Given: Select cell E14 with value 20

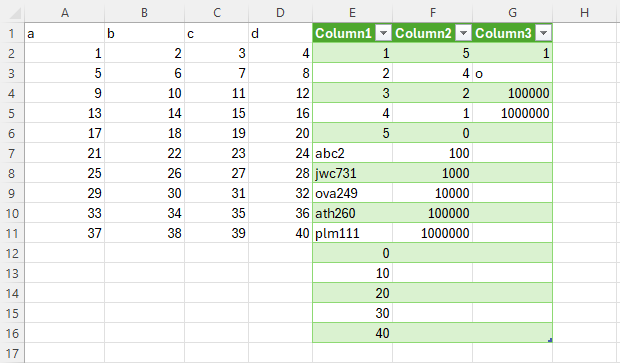Looking at the screenshot, I should [x=352, y=293].
